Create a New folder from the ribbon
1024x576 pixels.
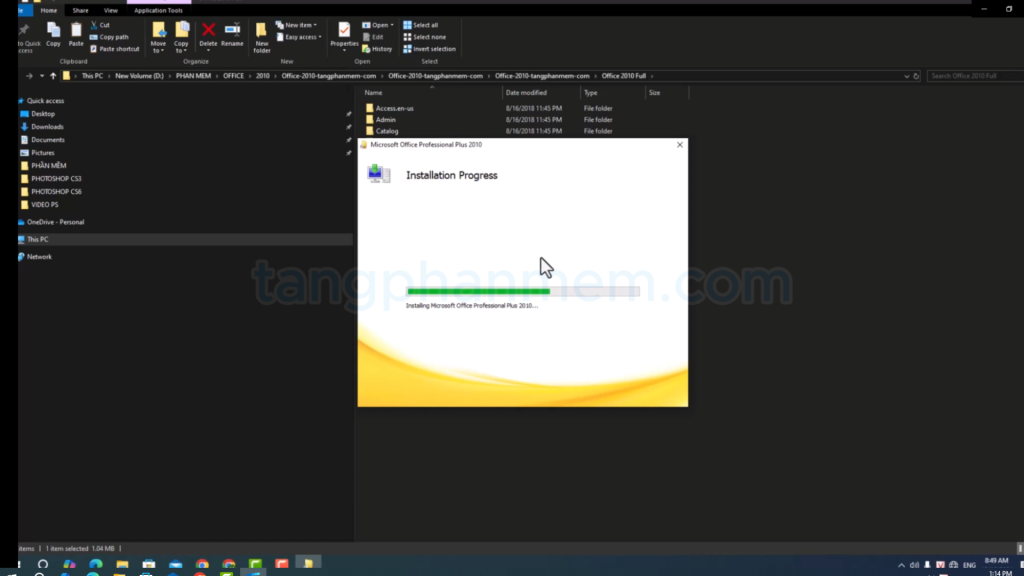click(261, 37)
